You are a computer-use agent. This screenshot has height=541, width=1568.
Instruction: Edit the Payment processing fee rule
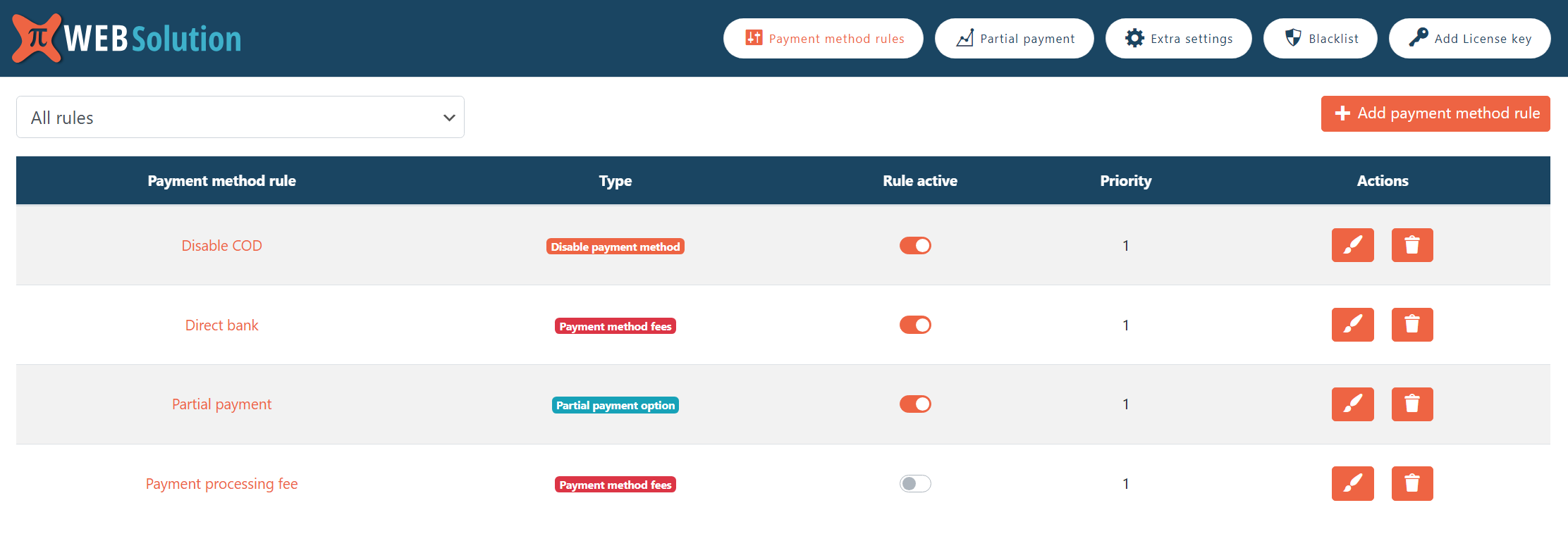(1352, 483)
